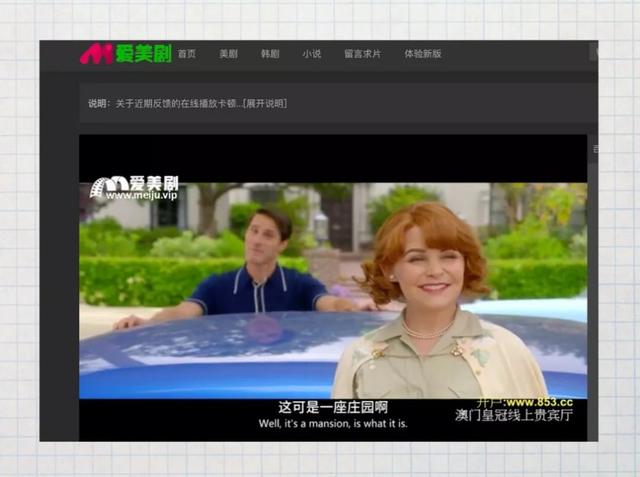640x477 pixels.
Task: Click the video player frame
Action: (x=333, y=288)
